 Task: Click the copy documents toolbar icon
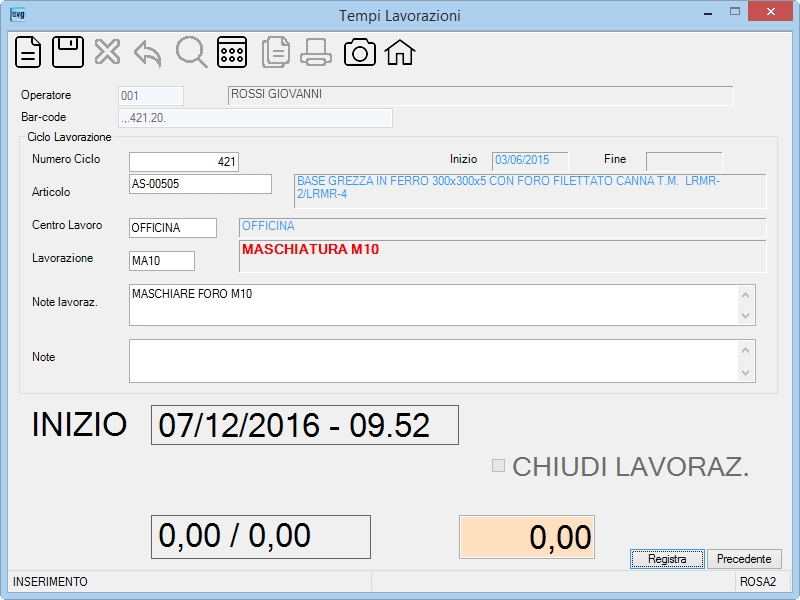[x=276, y=52]
